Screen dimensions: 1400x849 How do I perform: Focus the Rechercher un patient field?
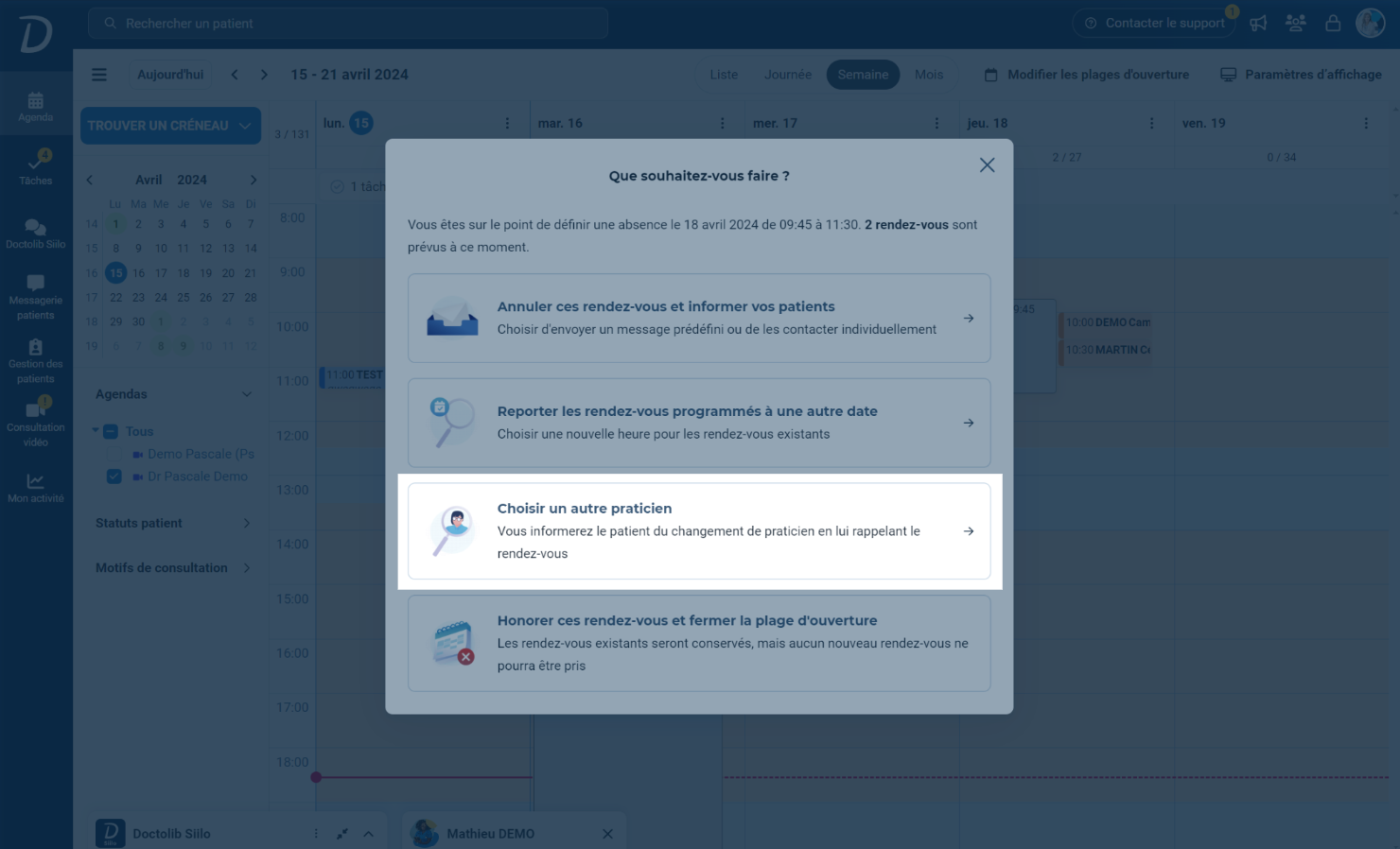[x=348, y=24]
